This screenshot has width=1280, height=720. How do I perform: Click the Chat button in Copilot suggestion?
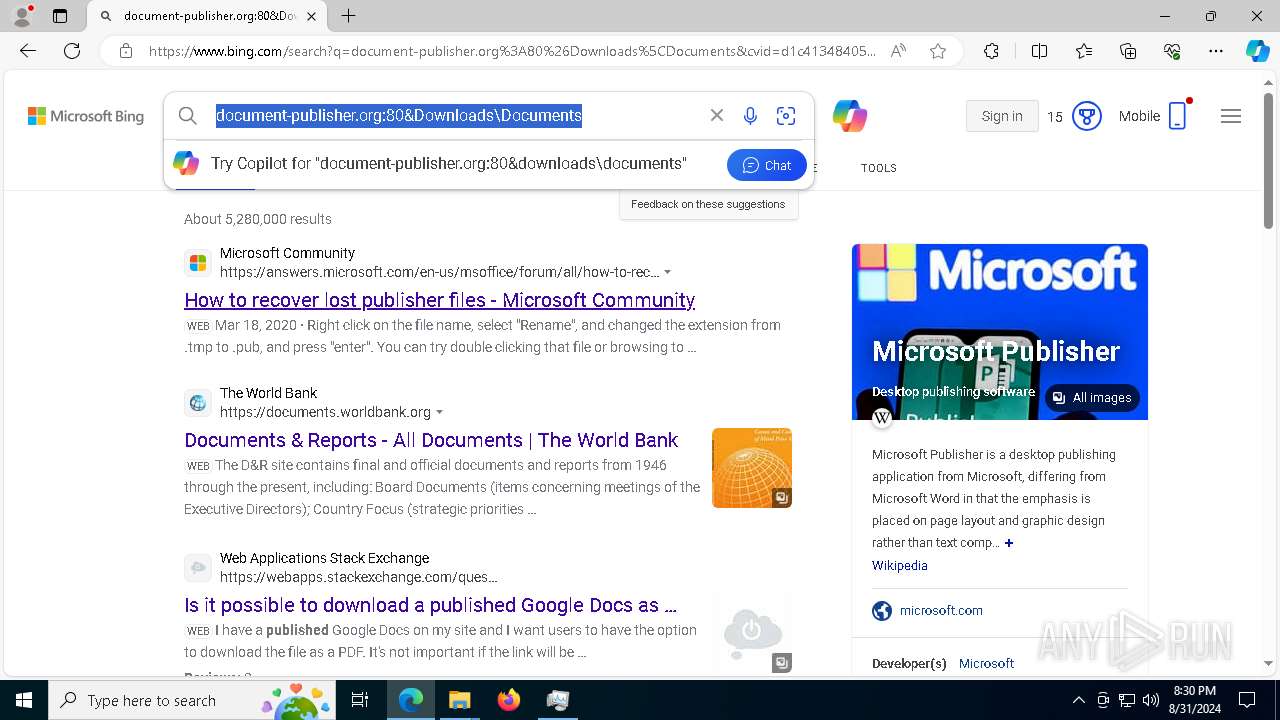(x=767, y=165)
